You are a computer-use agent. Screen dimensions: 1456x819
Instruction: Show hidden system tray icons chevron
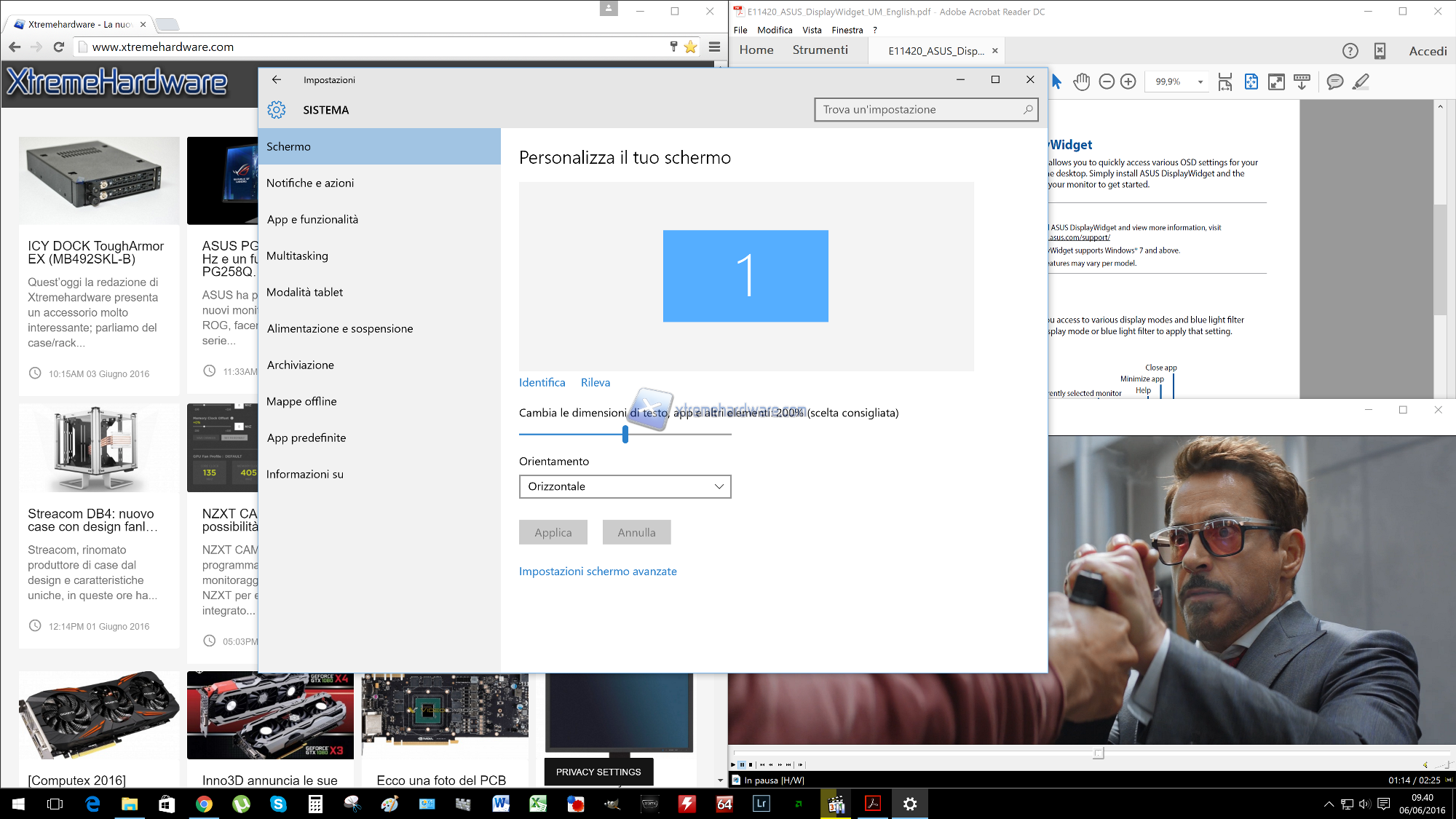(x=1329, y=804)
